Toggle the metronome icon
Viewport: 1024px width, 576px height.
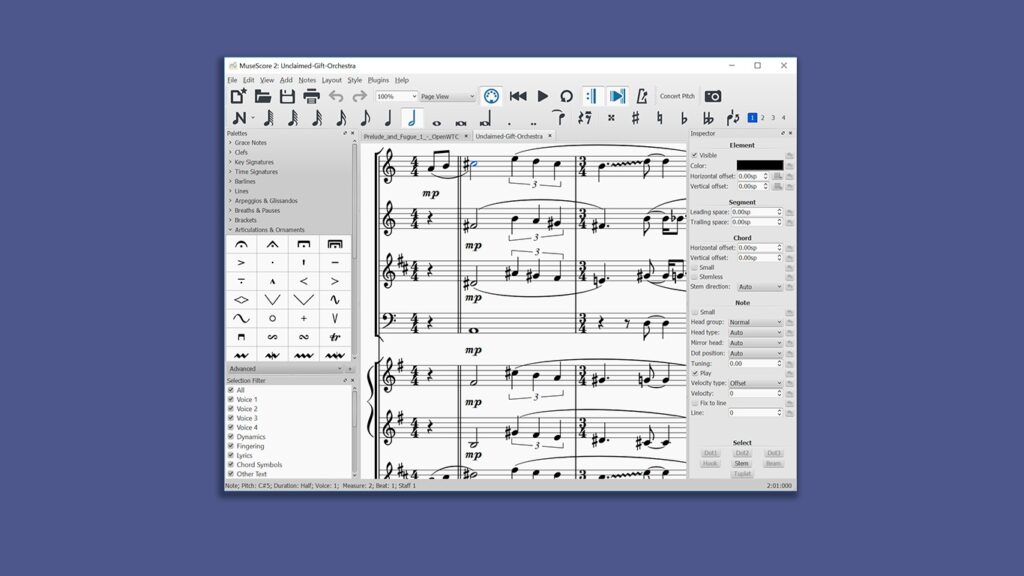click(642, 96)
